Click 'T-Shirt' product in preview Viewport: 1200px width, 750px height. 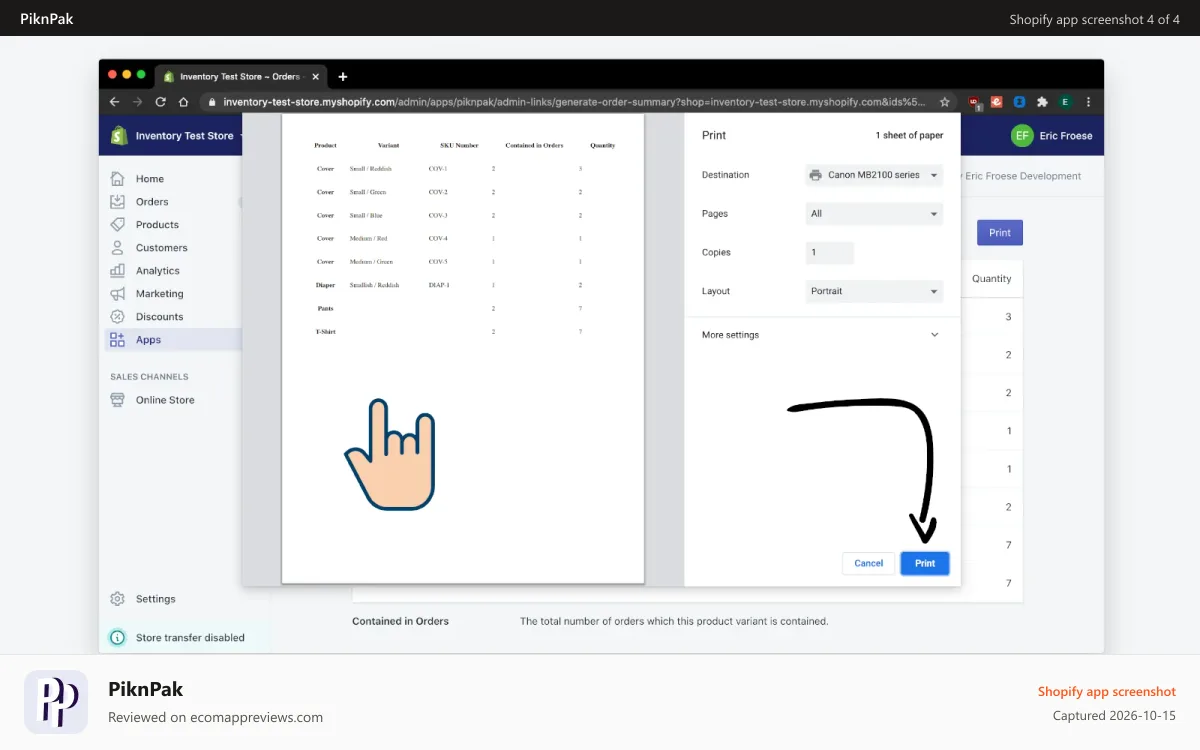[325, 331]
